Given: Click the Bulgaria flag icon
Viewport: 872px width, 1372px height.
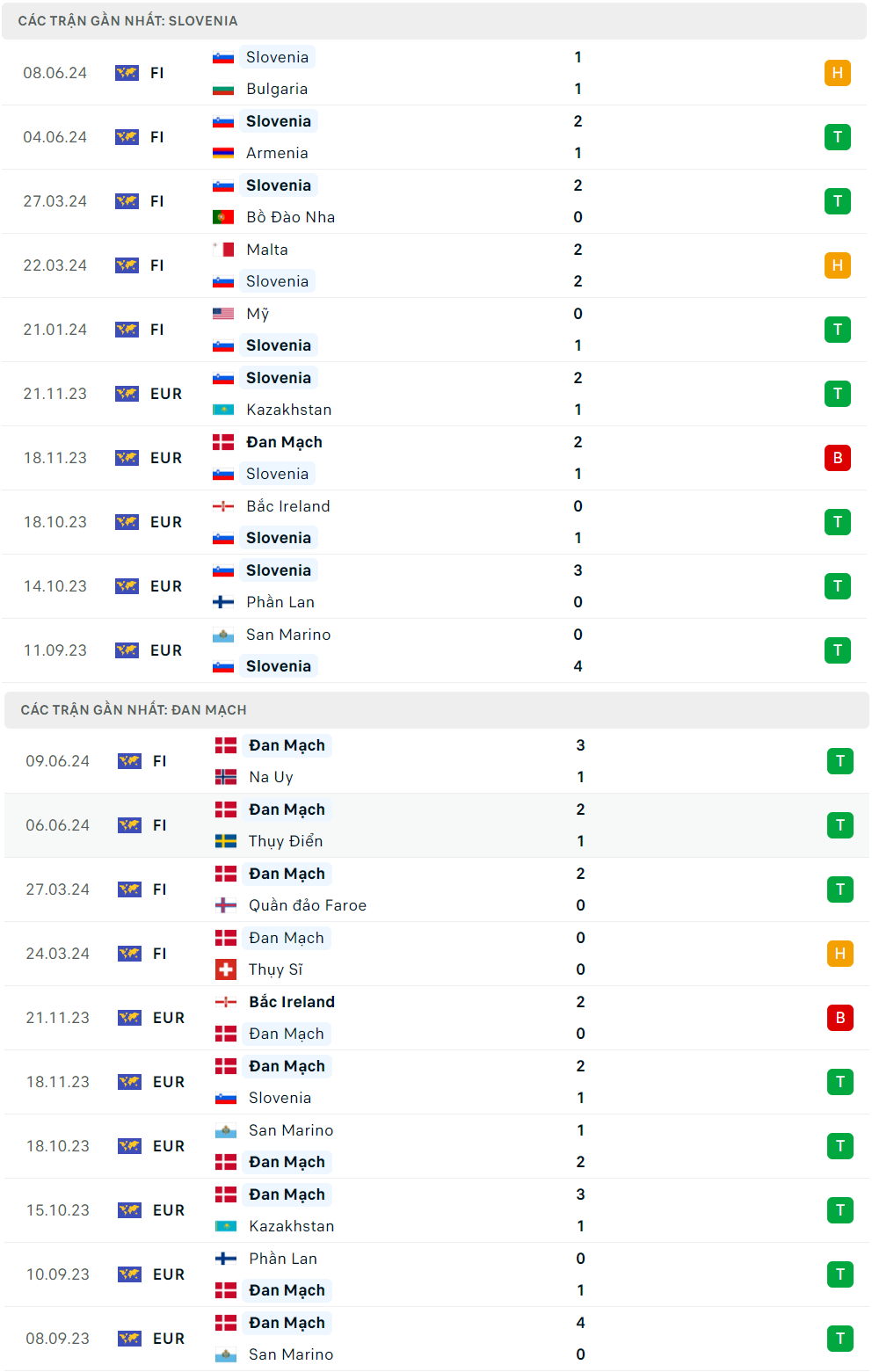Looking at the screenshot, I should (223, 89).
